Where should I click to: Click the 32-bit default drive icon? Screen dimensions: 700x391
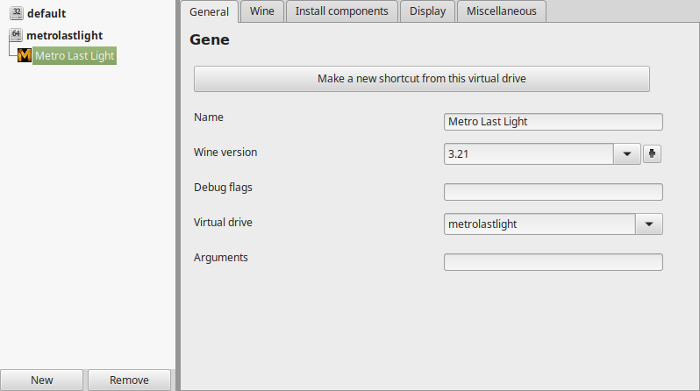pos(16,13)
